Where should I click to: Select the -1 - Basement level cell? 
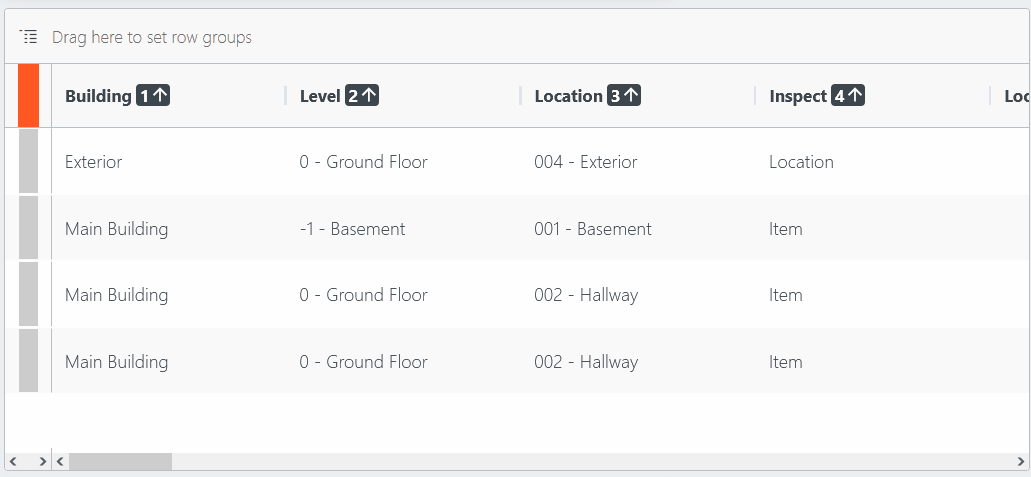pyautogui.click(x=352, y=229)
